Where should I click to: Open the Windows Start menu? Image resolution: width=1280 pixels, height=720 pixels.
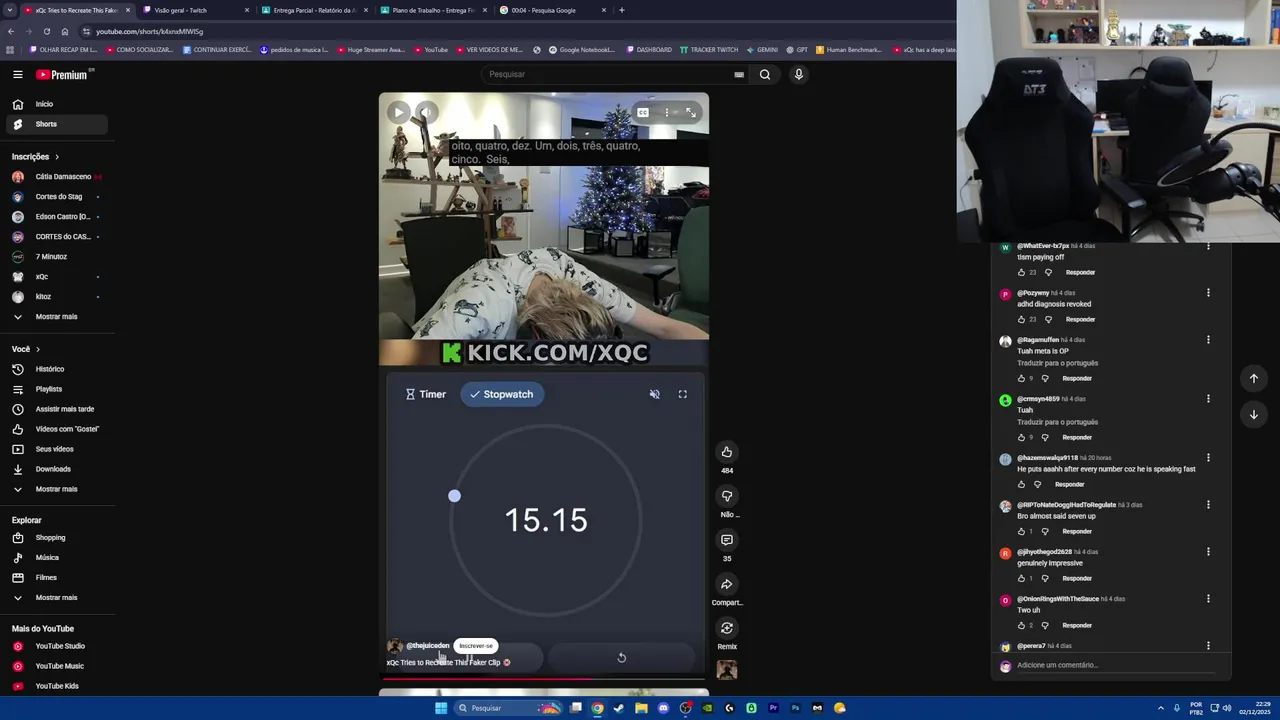(440, 708)
